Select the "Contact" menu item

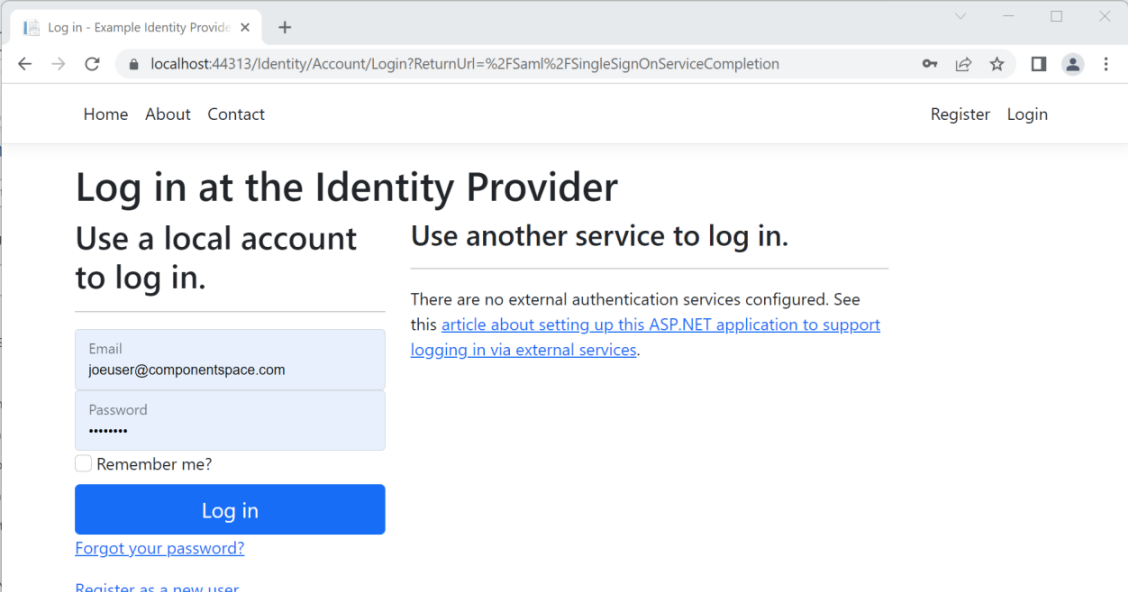point(236,114)
